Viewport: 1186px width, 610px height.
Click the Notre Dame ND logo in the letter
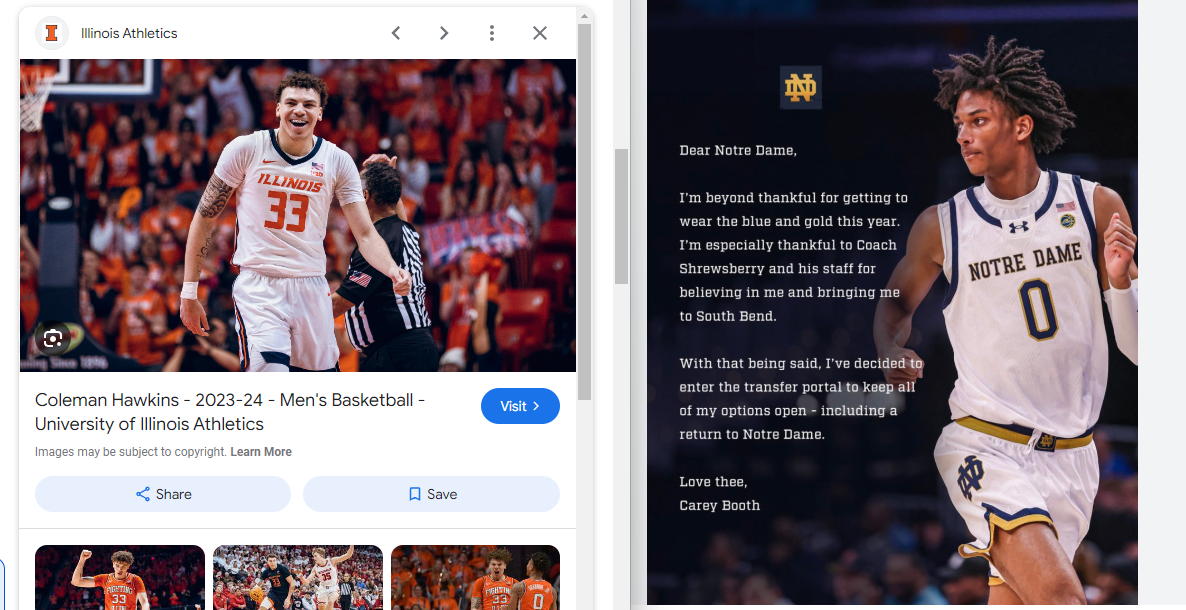click(x=800, y=88)
